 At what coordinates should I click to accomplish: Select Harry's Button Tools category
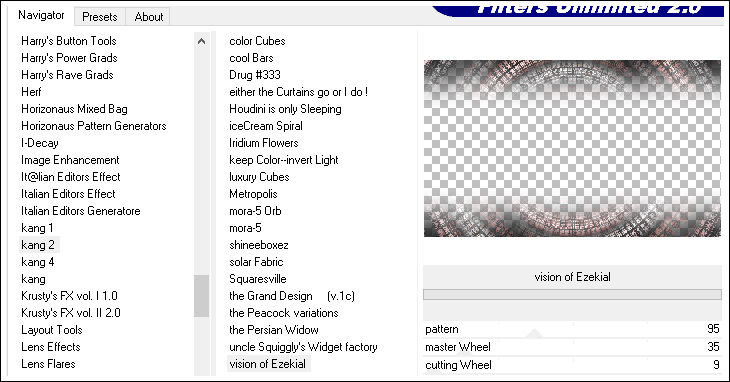tap(69, 41)
